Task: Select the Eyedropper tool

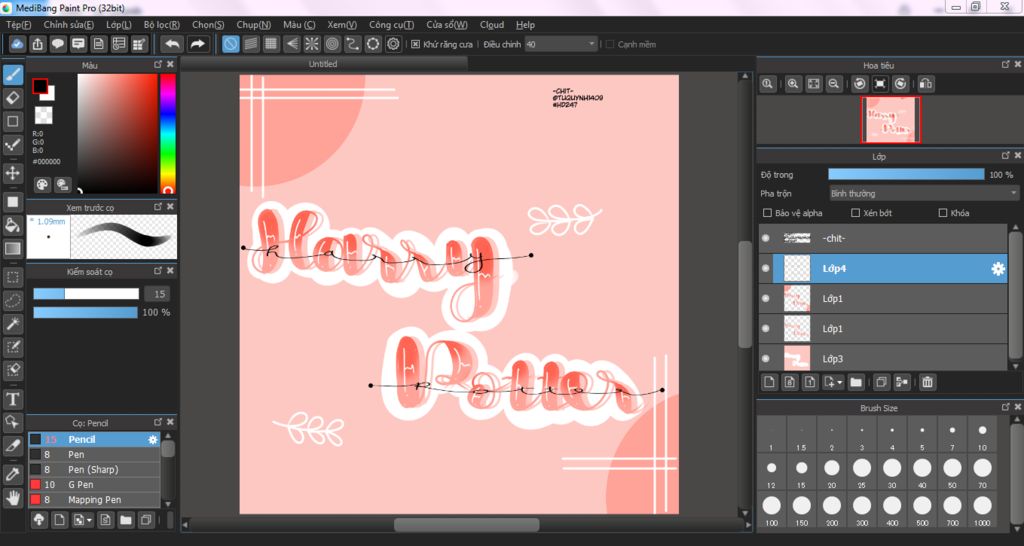Action: coord(12,475)
